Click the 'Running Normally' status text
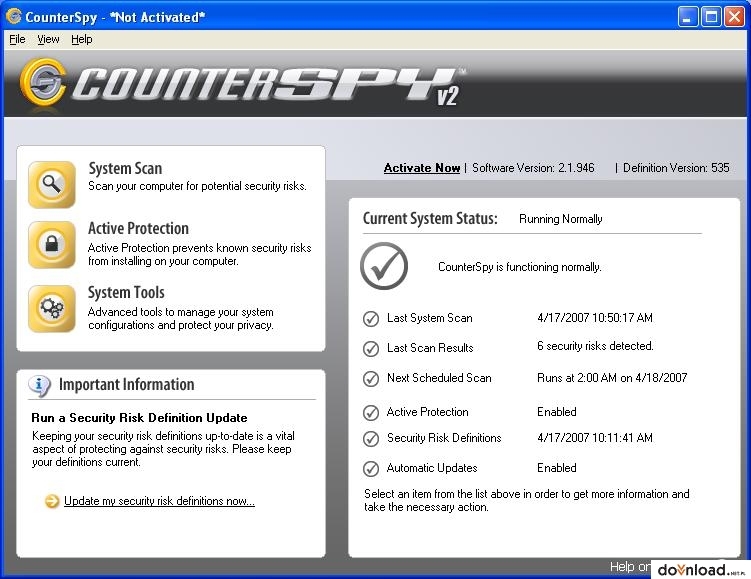751x579 pixels. point(560,219)
